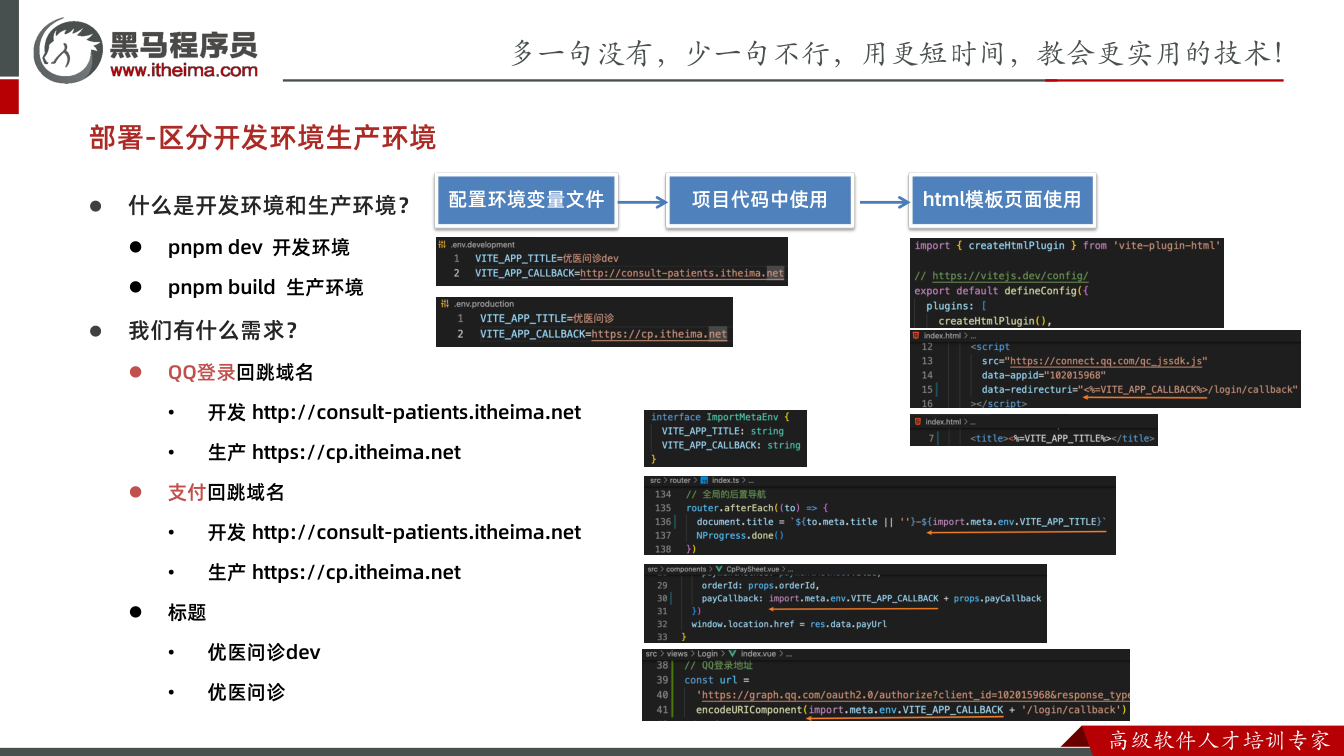Click the https://cp.itheima.net URL in .env.production
The width and height of the screenshot is (1344, 756).
coord(659,334)
